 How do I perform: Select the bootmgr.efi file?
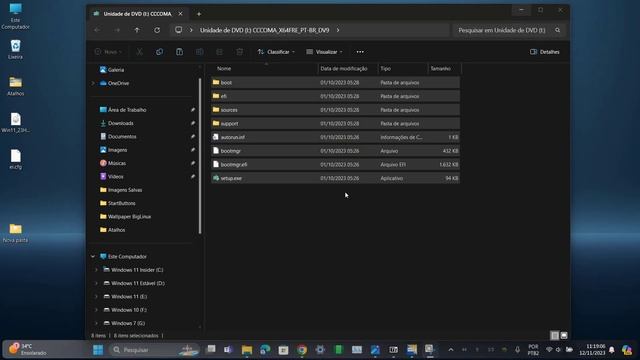336,164
